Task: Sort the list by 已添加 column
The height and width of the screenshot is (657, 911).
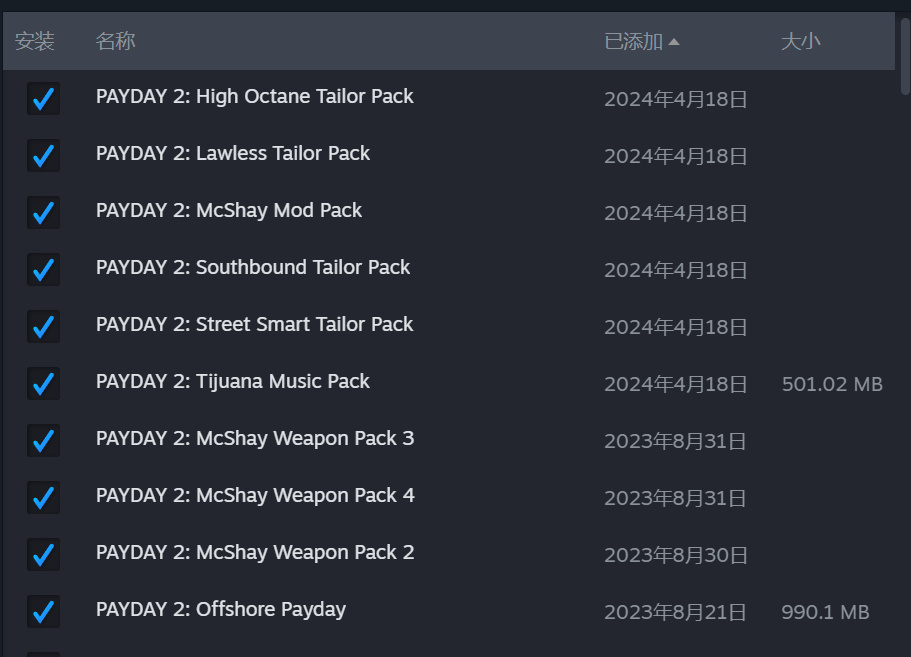Action: (x=633, y=42)
